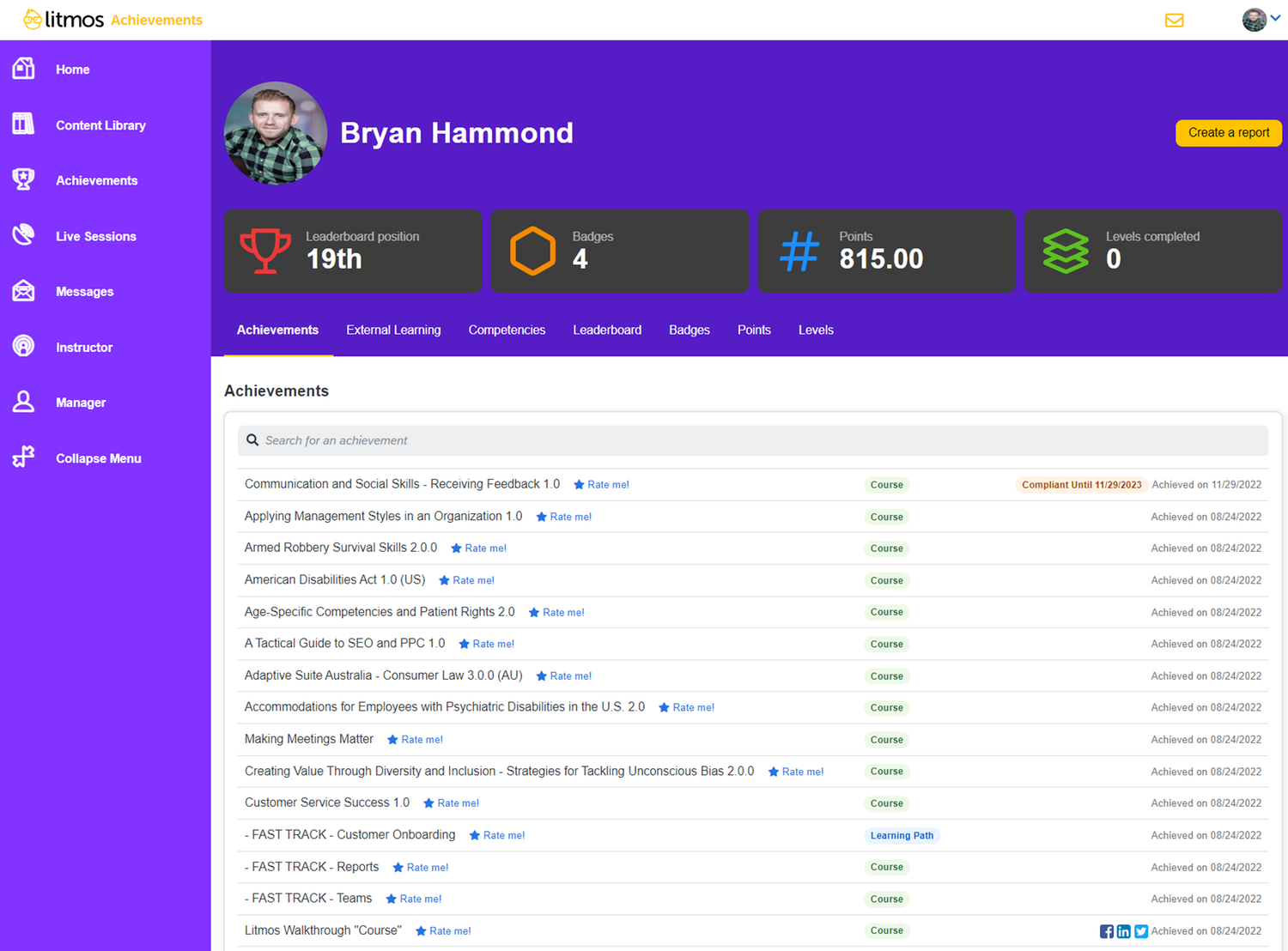The width and height of the screenshot is (1288, 951).
Task: Open Content Library from the sidebar
Action: click(x=100, y=125)
